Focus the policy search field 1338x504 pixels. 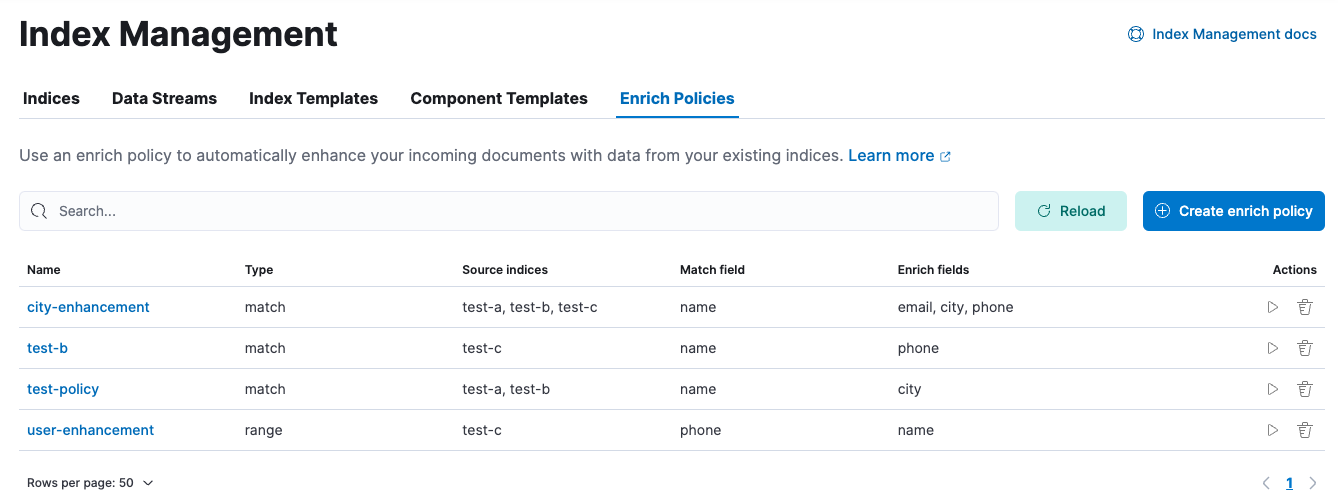pyautogui.click(x=508, y=211)
